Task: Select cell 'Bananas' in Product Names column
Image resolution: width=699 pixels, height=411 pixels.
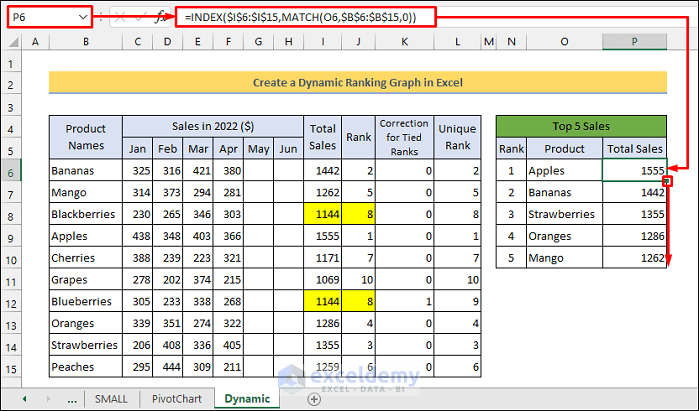Action: coord(86,170)
